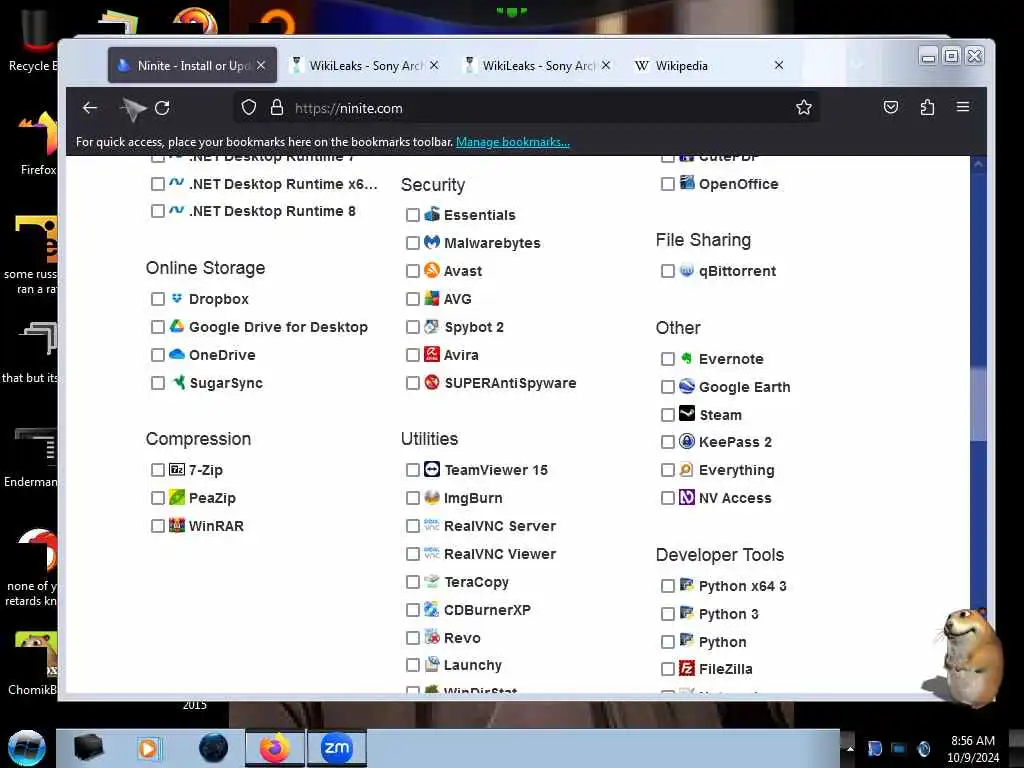The image size is (1024, 768).
Task: Switch to the first WikiLeaks - Sony tab
Action: [366, 65]
